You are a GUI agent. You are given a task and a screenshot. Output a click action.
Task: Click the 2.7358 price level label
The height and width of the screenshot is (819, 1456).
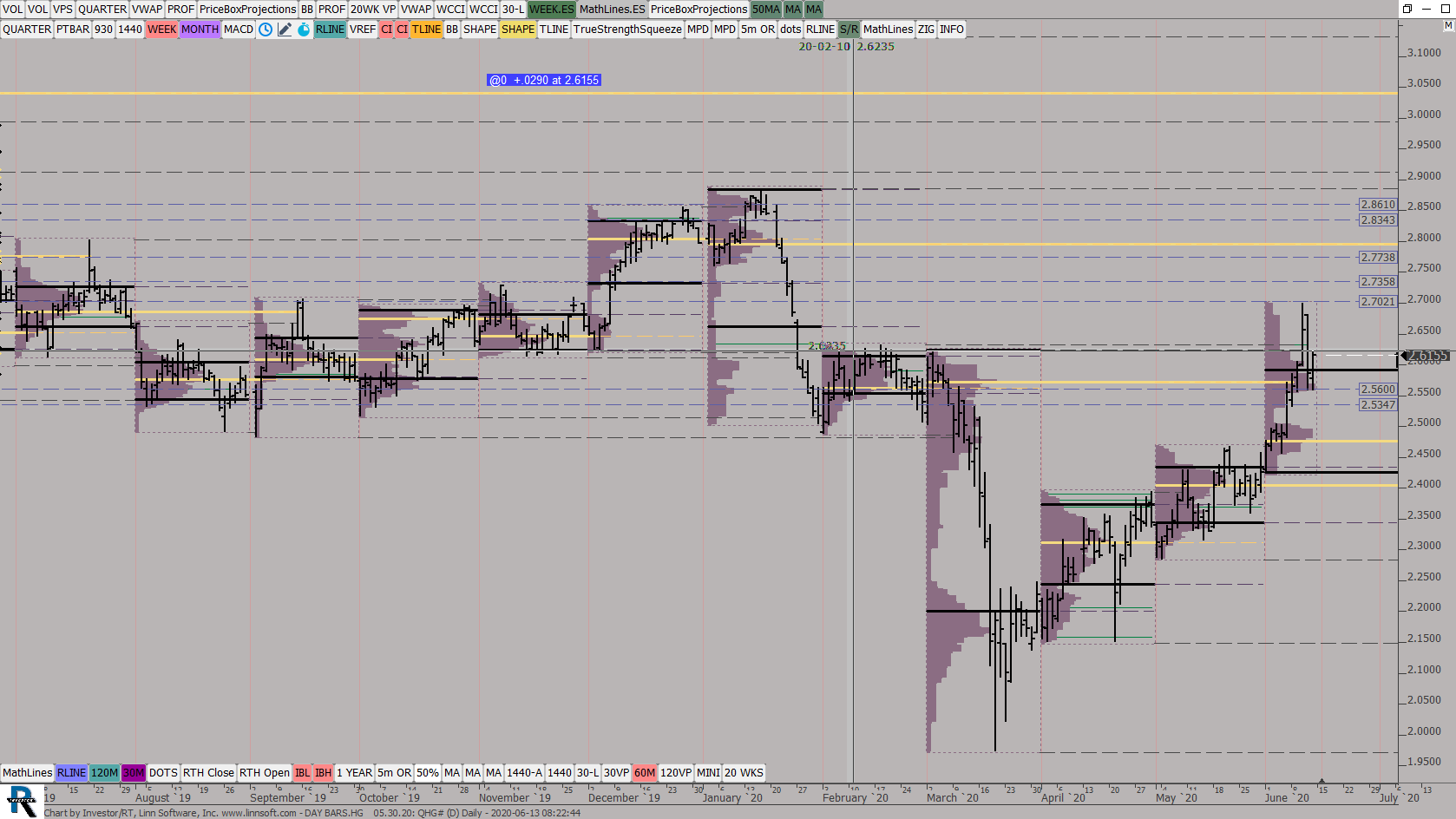[x=1378, y=282]
